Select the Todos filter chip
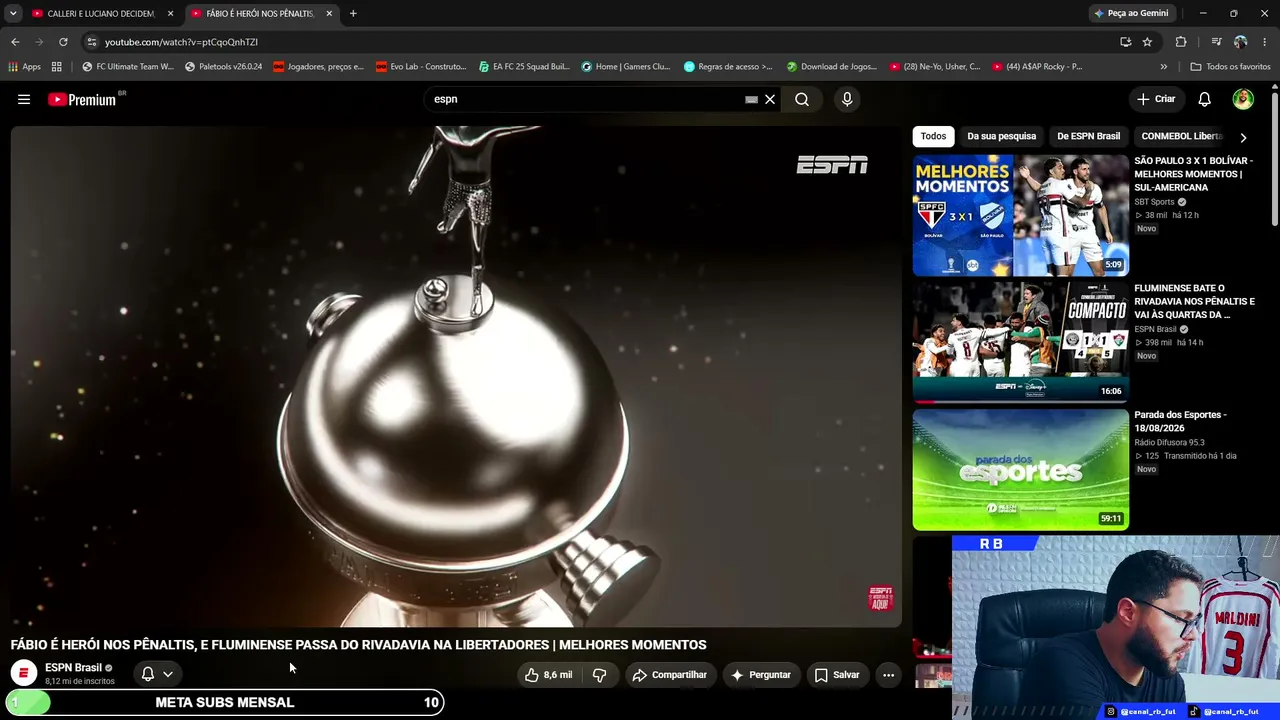Image resolution: width=1280 pixels, height=720 pixels. coord(933,136)
